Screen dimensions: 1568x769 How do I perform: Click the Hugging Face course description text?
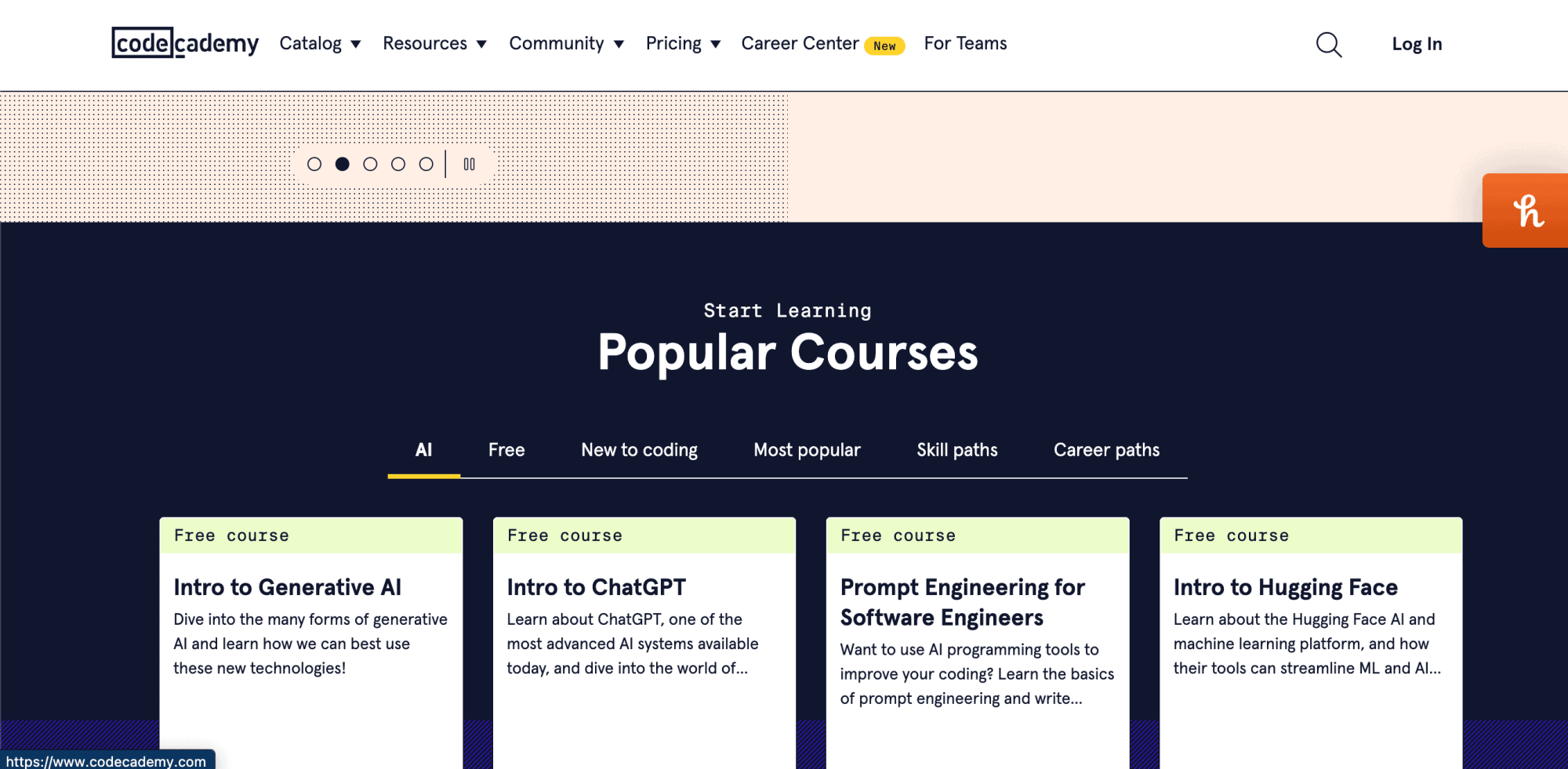1307,644
